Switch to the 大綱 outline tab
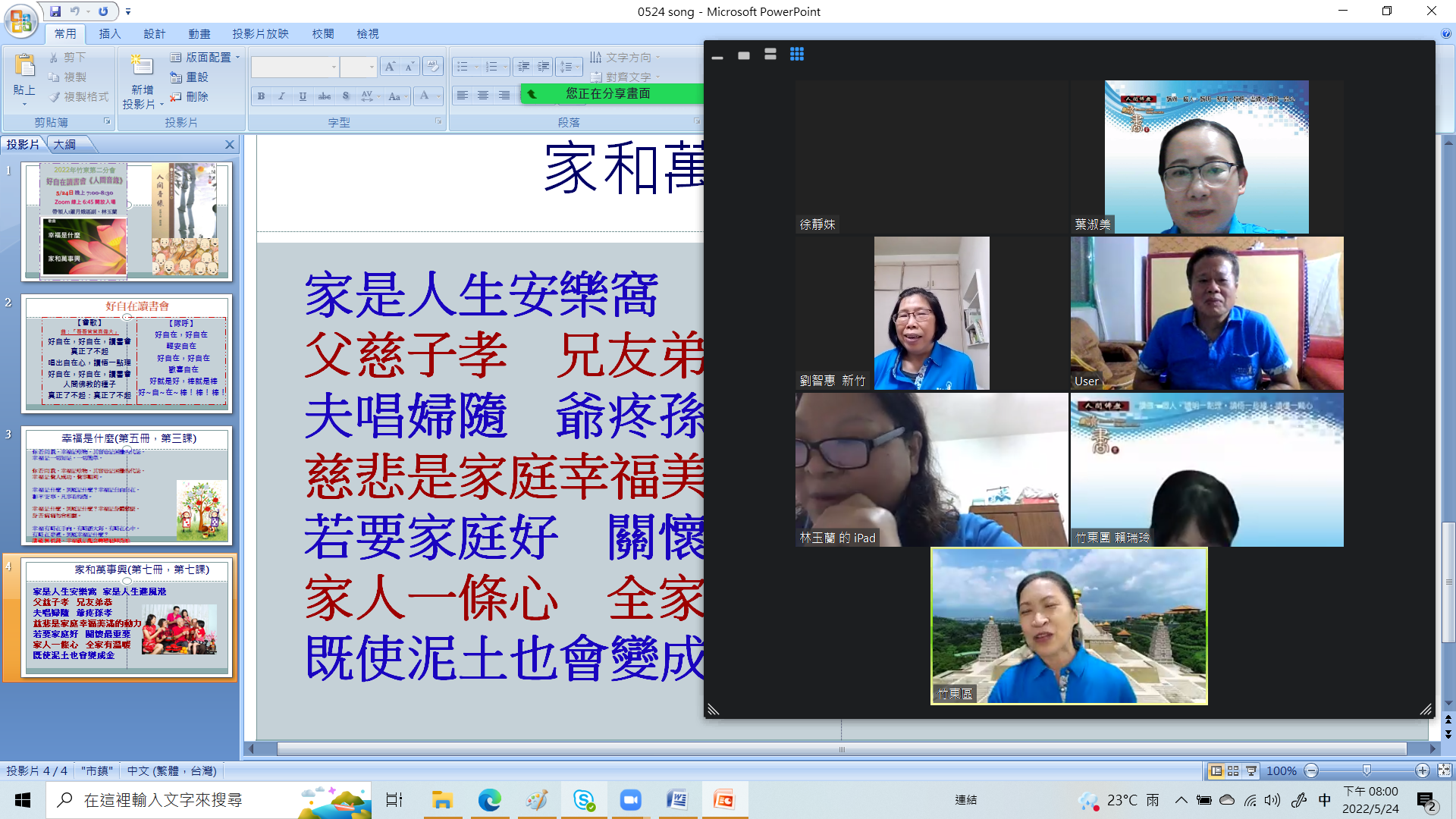 pyautogui.click(x=64, y=144)
